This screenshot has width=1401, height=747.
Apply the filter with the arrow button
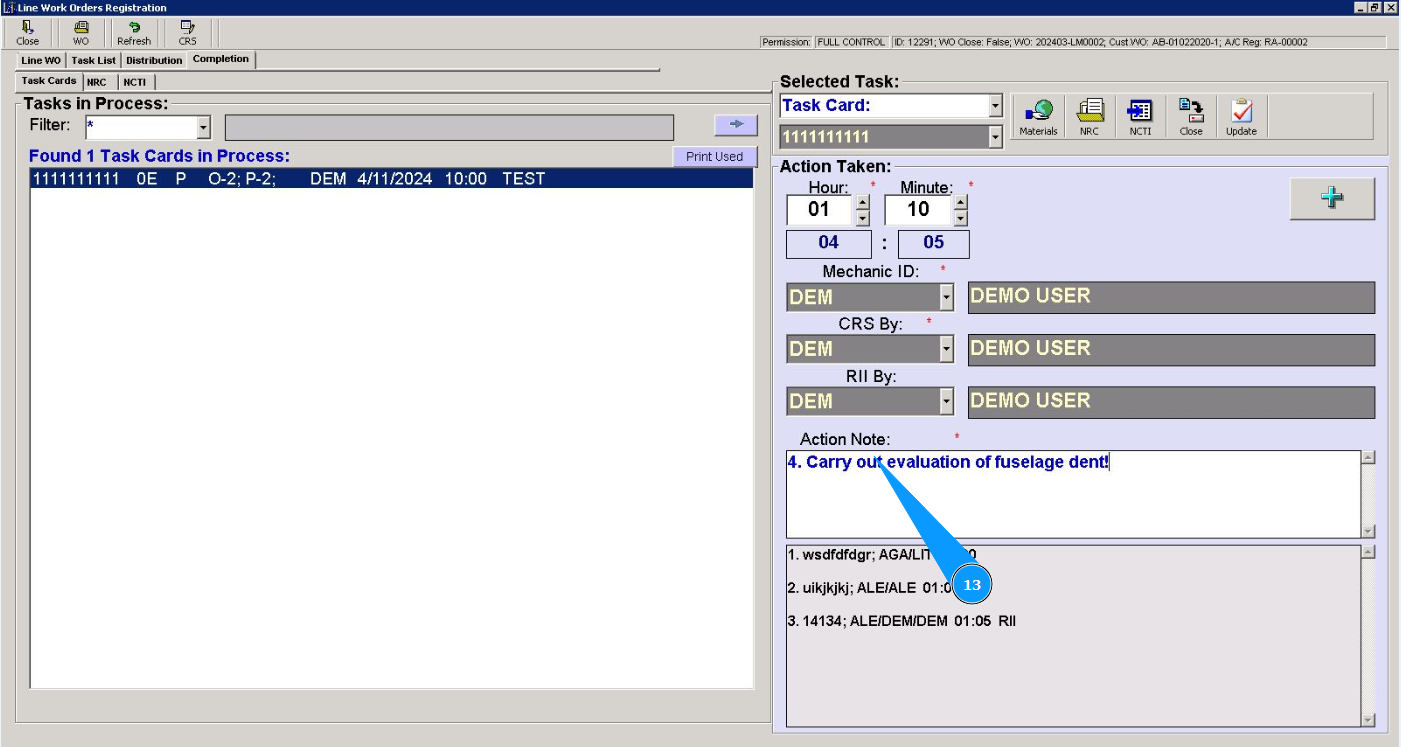[x=736, y=124]
